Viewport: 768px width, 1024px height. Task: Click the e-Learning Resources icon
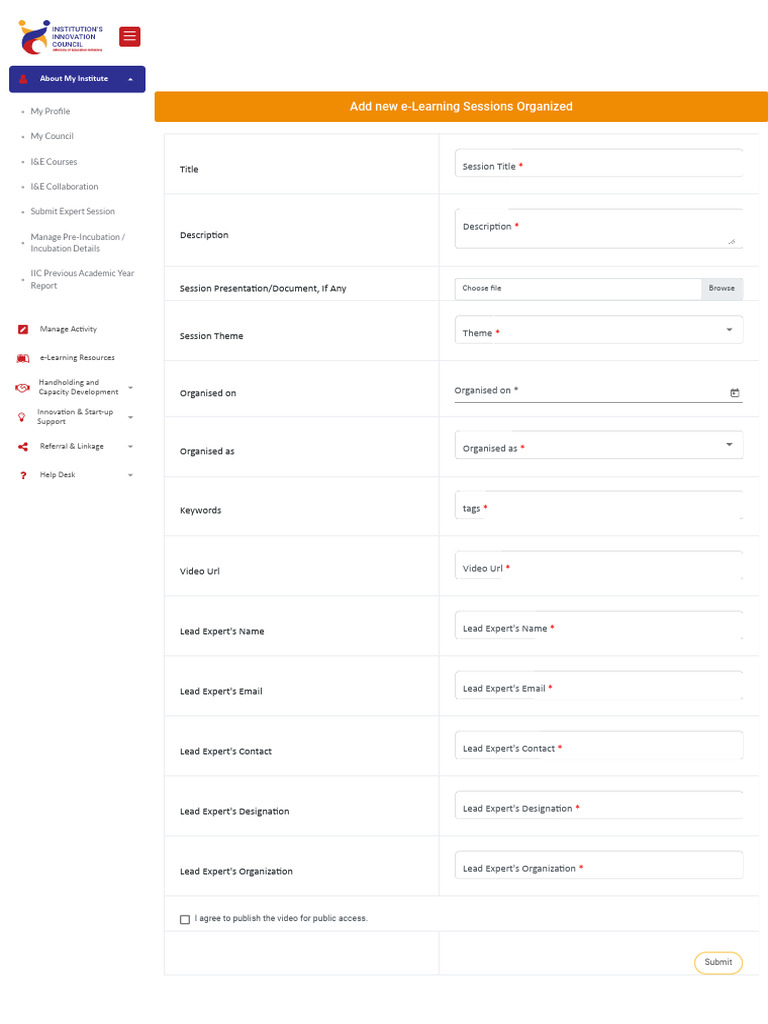(x=23, y=358)
